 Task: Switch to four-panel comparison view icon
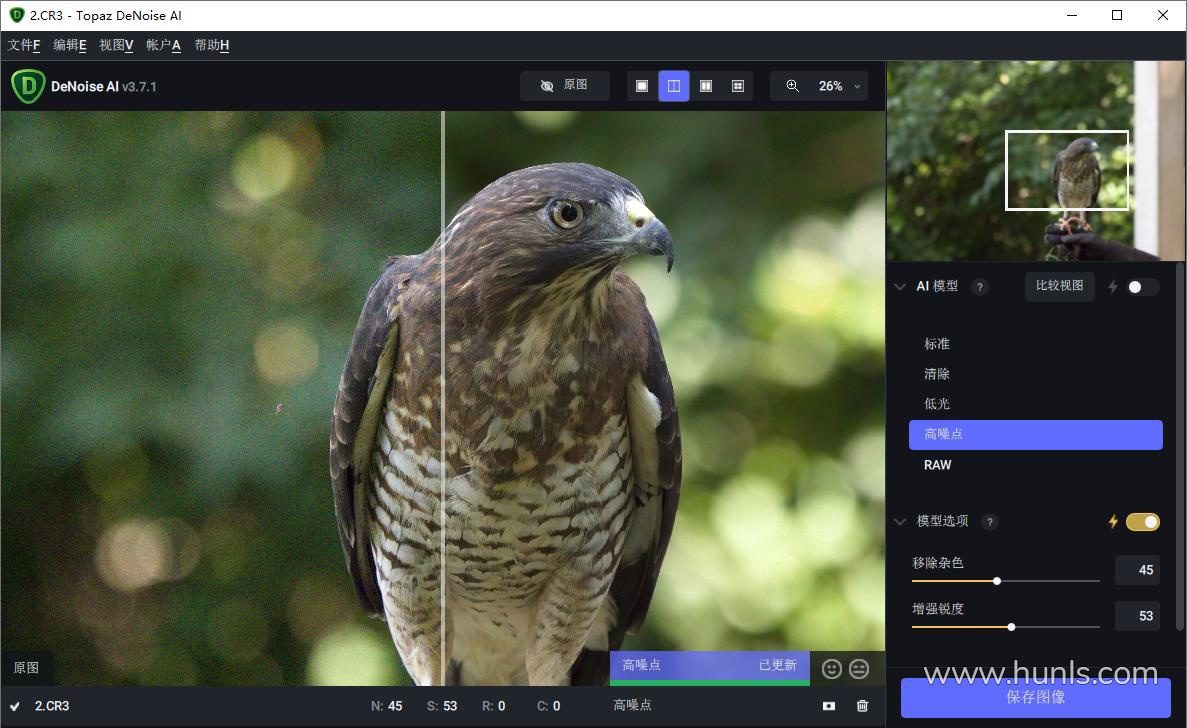point(738,86)
